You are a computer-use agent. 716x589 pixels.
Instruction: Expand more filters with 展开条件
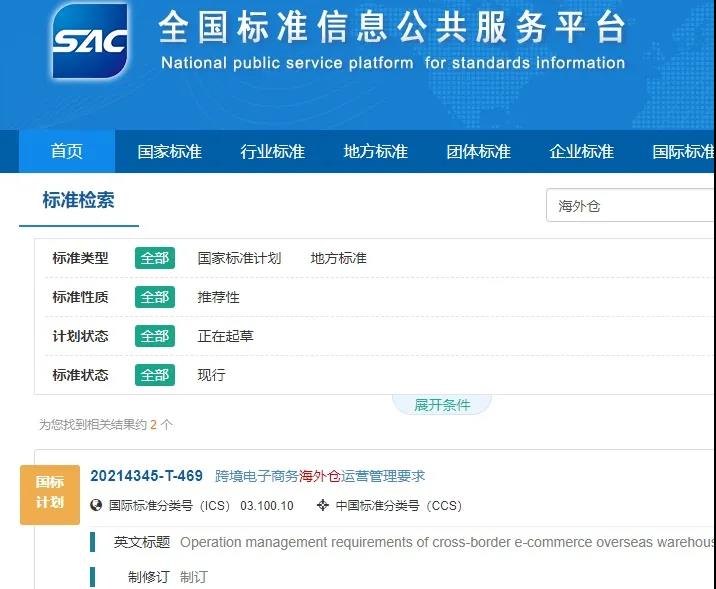tap(442, 405)
